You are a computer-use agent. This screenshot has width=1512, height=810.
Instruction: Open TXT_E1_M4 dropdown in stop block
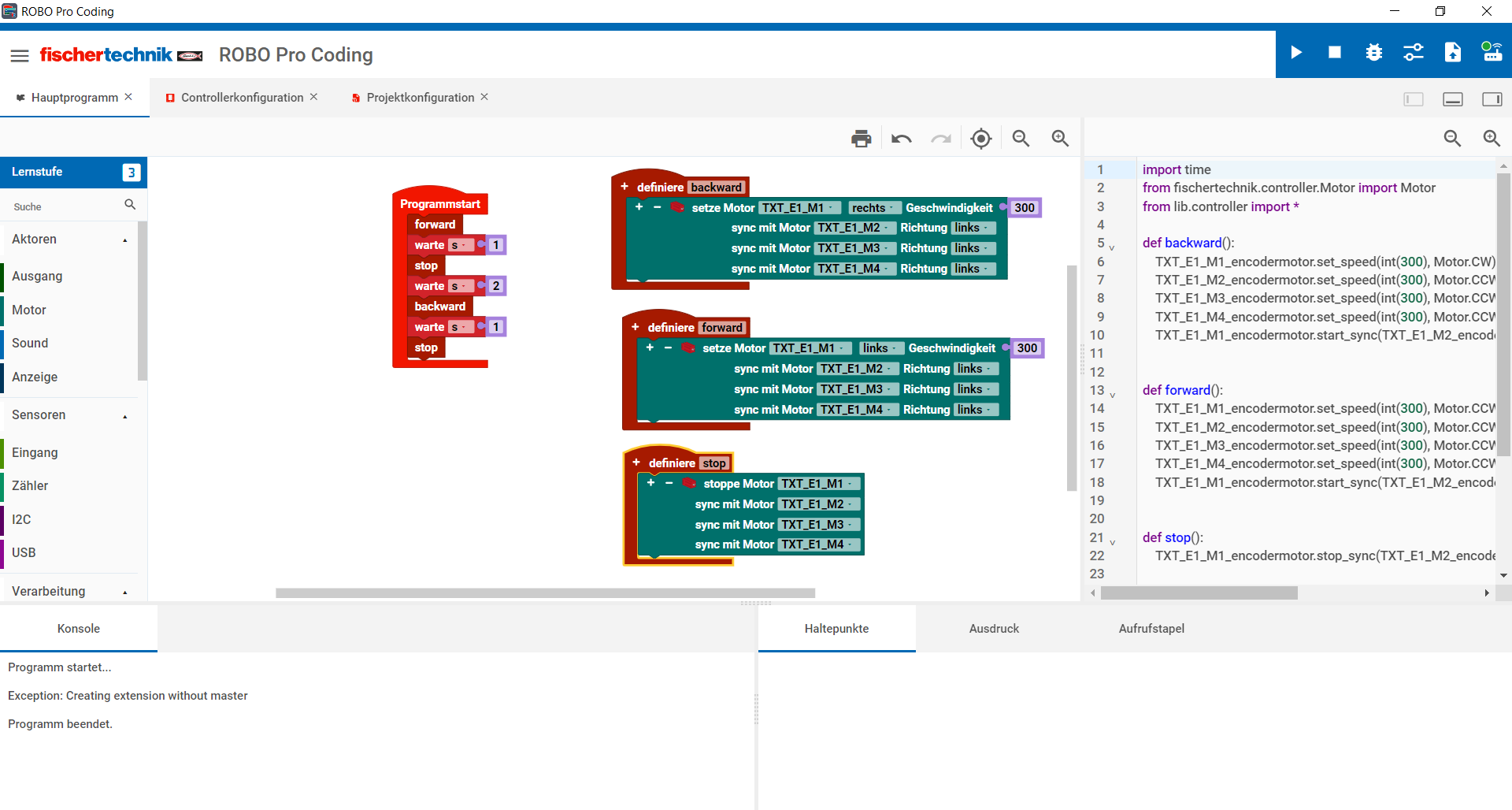coord(819,544)
